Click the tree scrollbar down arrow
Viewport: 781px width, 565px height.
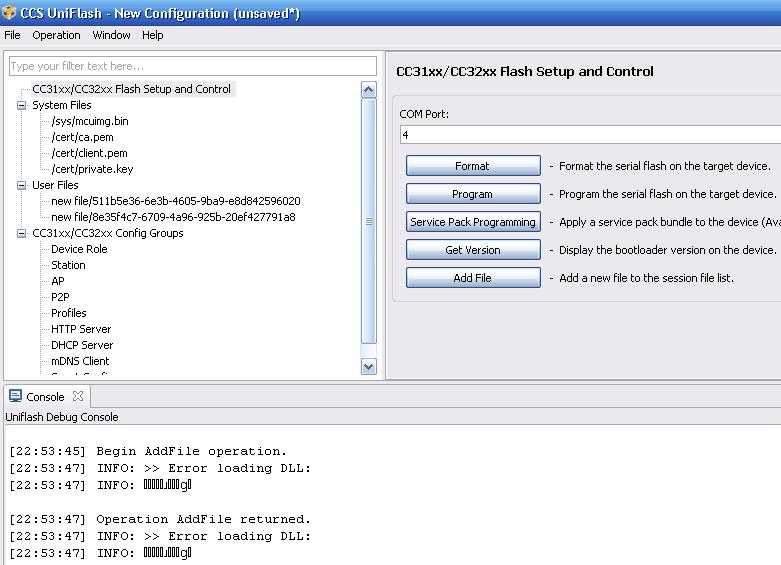click(x=369, y=367)
